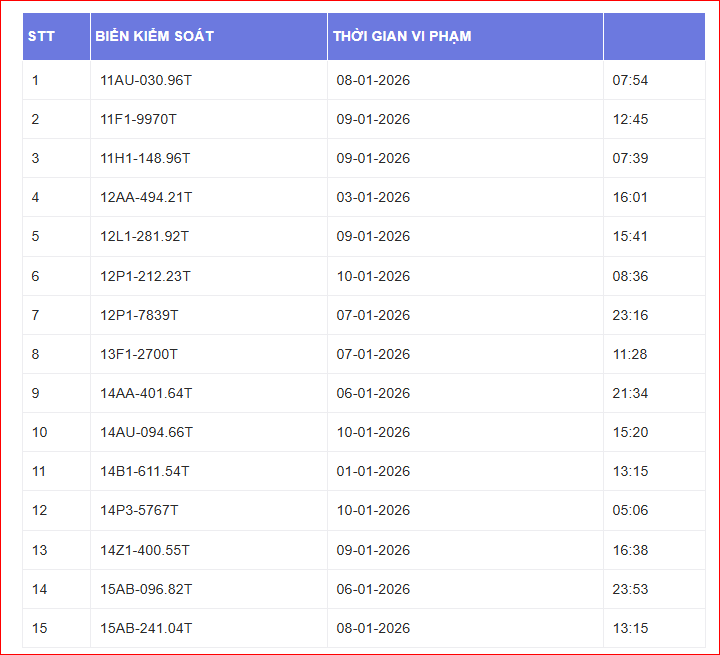Click the BIỂN KIỂM SOÁT column header
Image resolution: width=720 pixels, height=655 pixels.
[154, 36]
